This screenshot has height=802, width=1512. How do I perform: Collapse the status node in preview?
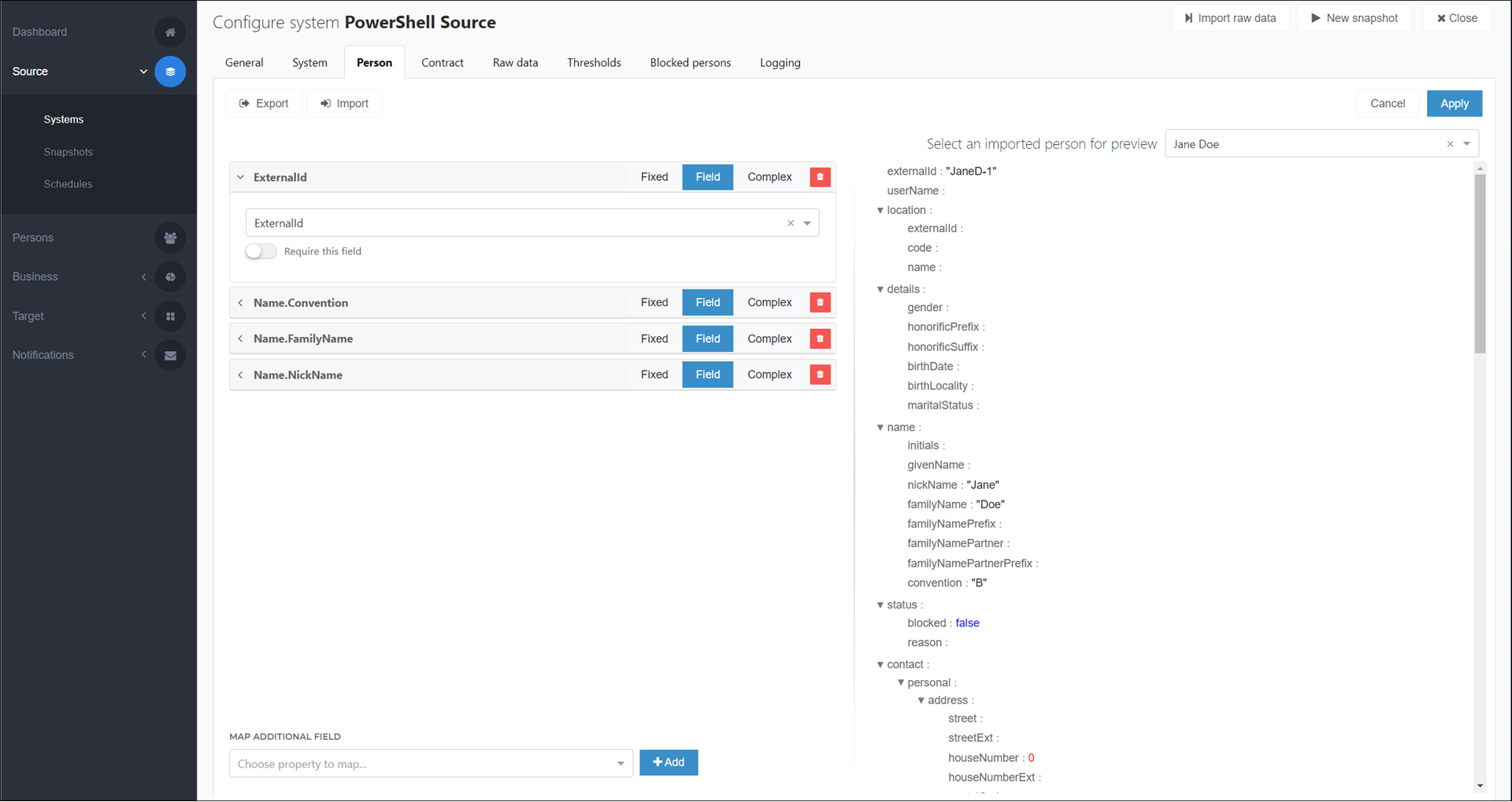coord(880,605)
